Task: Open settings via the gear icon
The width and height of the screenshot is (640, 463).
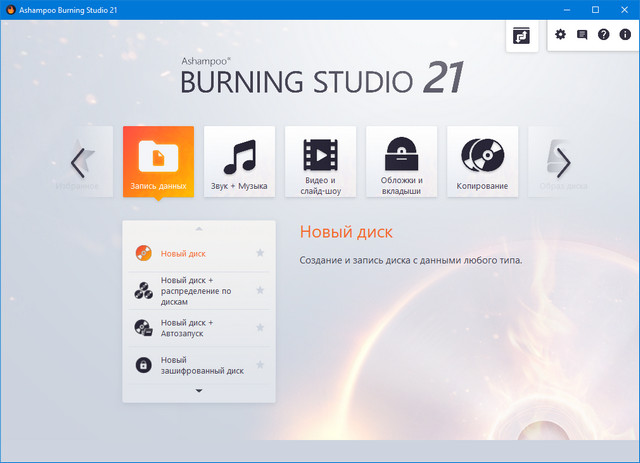Action: tap(560, 35)
